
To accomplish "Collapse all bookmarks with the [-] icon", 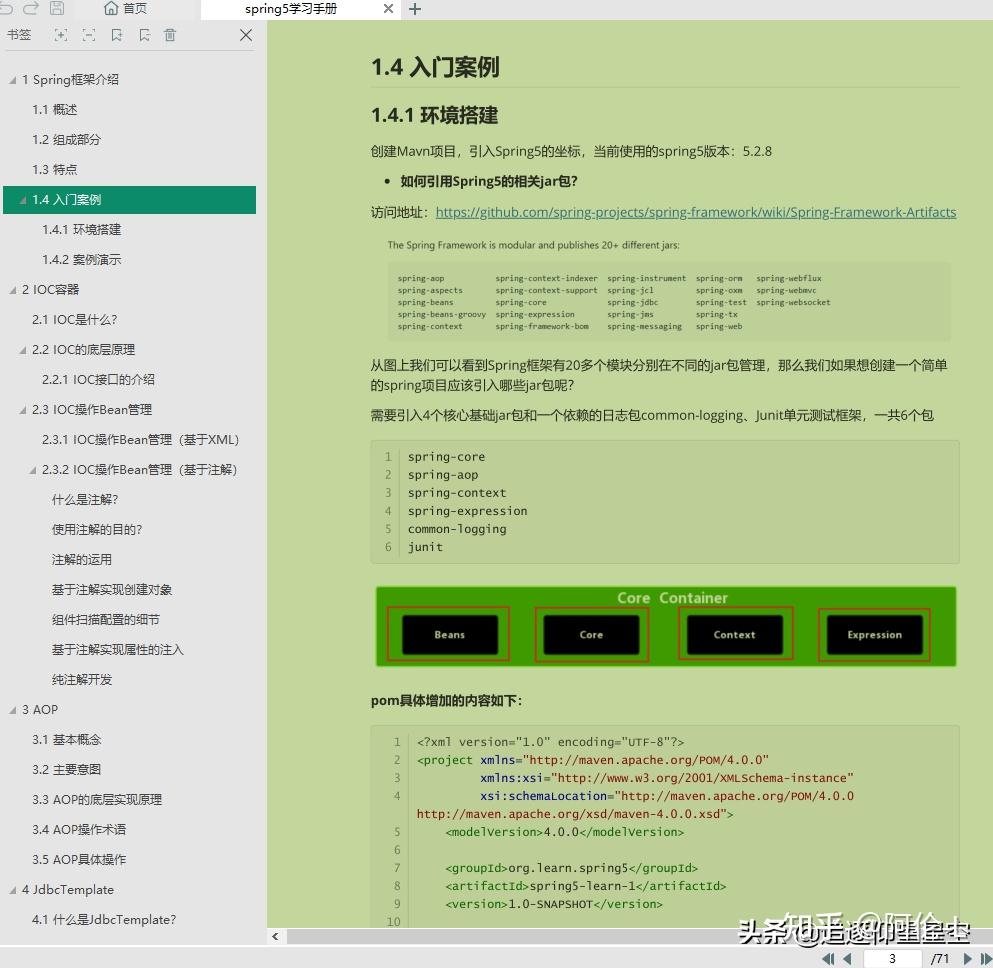I will pos(89,34).
